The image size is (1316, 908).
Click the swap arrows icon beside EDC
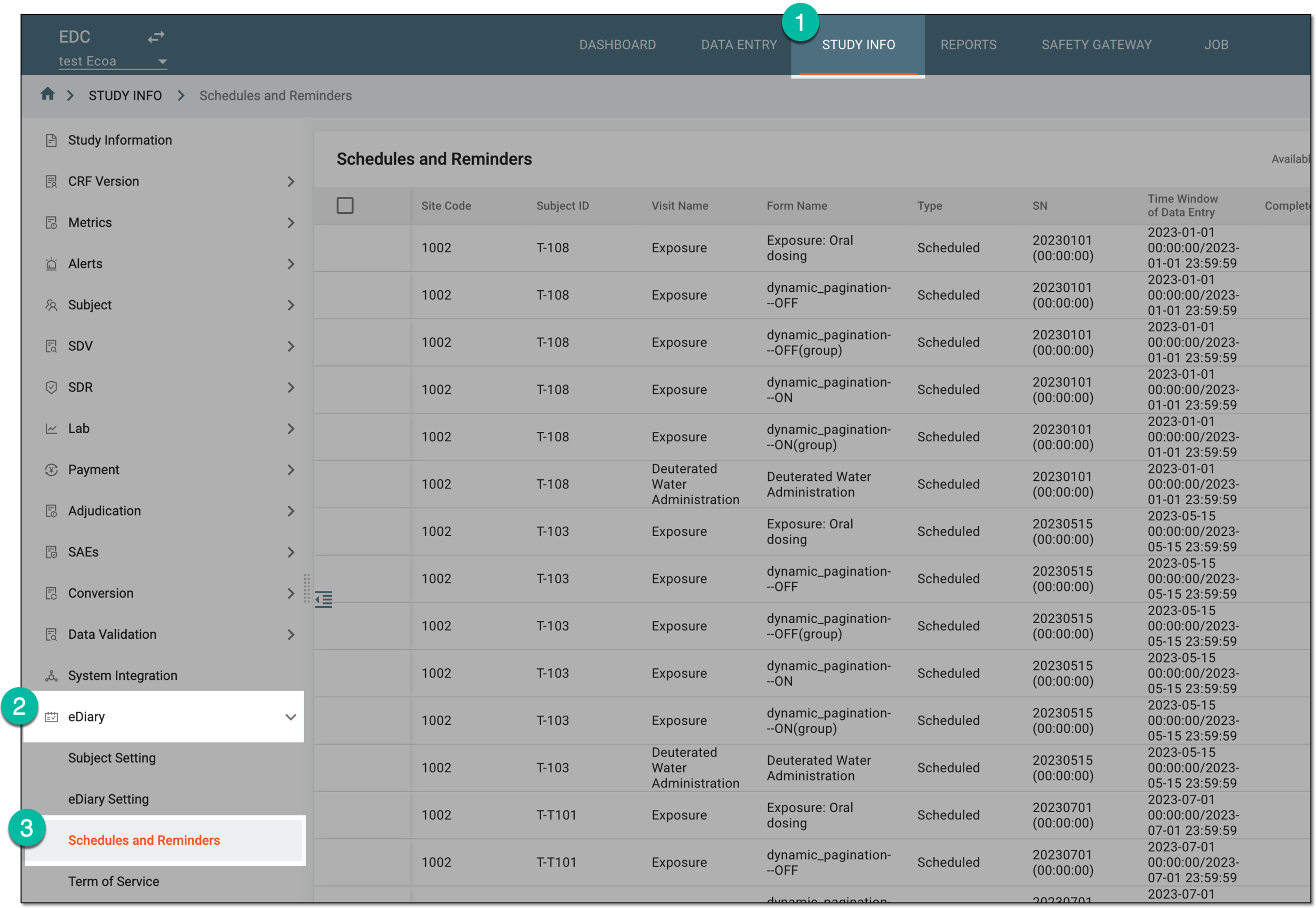click(156, 37)
